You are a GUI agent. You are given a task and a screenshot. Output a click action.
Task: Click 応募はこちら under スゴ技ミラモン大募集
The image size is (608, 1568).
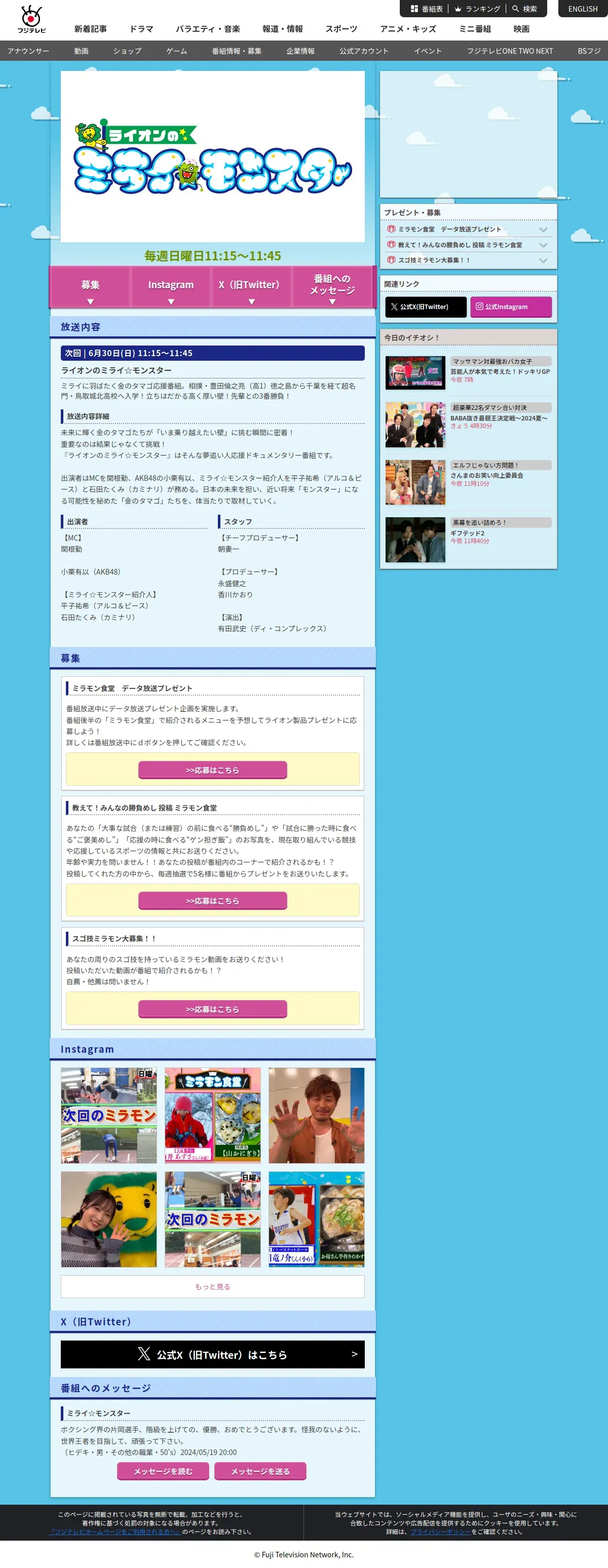[x=212, y=1009]
